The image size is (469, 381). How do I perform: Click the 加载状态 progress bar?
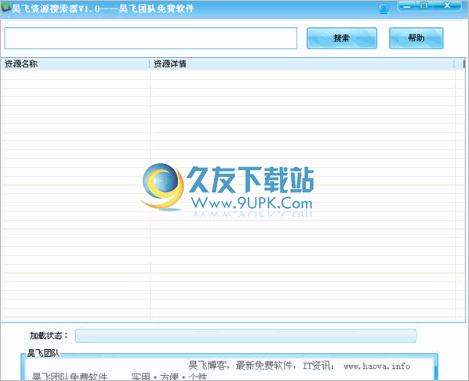point(246,336)
